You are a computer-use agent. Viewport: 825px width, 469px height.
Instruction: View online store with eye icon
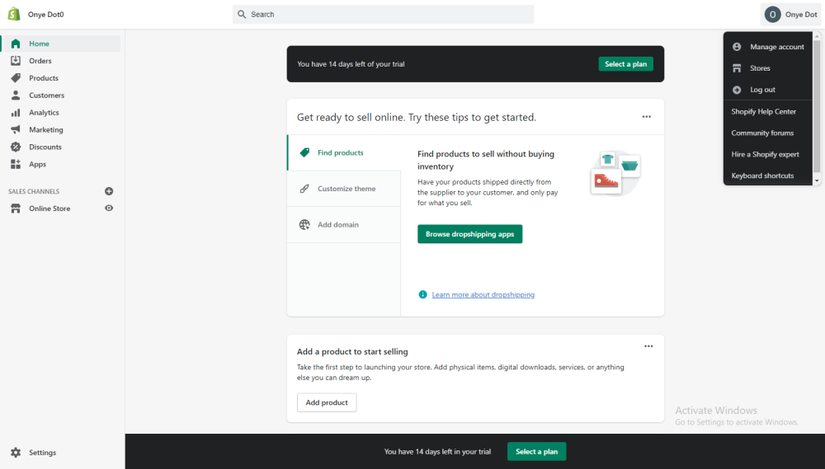tap(109, 208)
